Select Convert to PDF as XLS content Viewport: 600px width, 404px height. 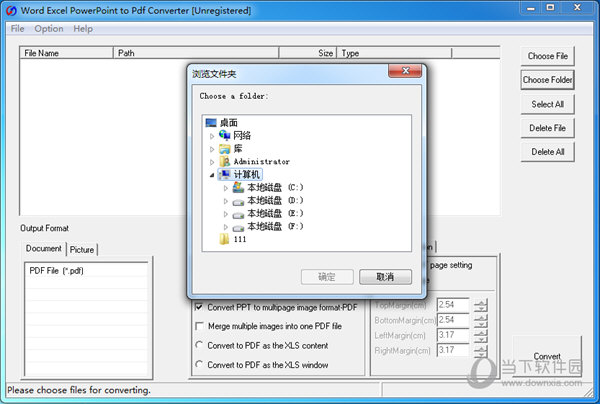pos(199,345)
